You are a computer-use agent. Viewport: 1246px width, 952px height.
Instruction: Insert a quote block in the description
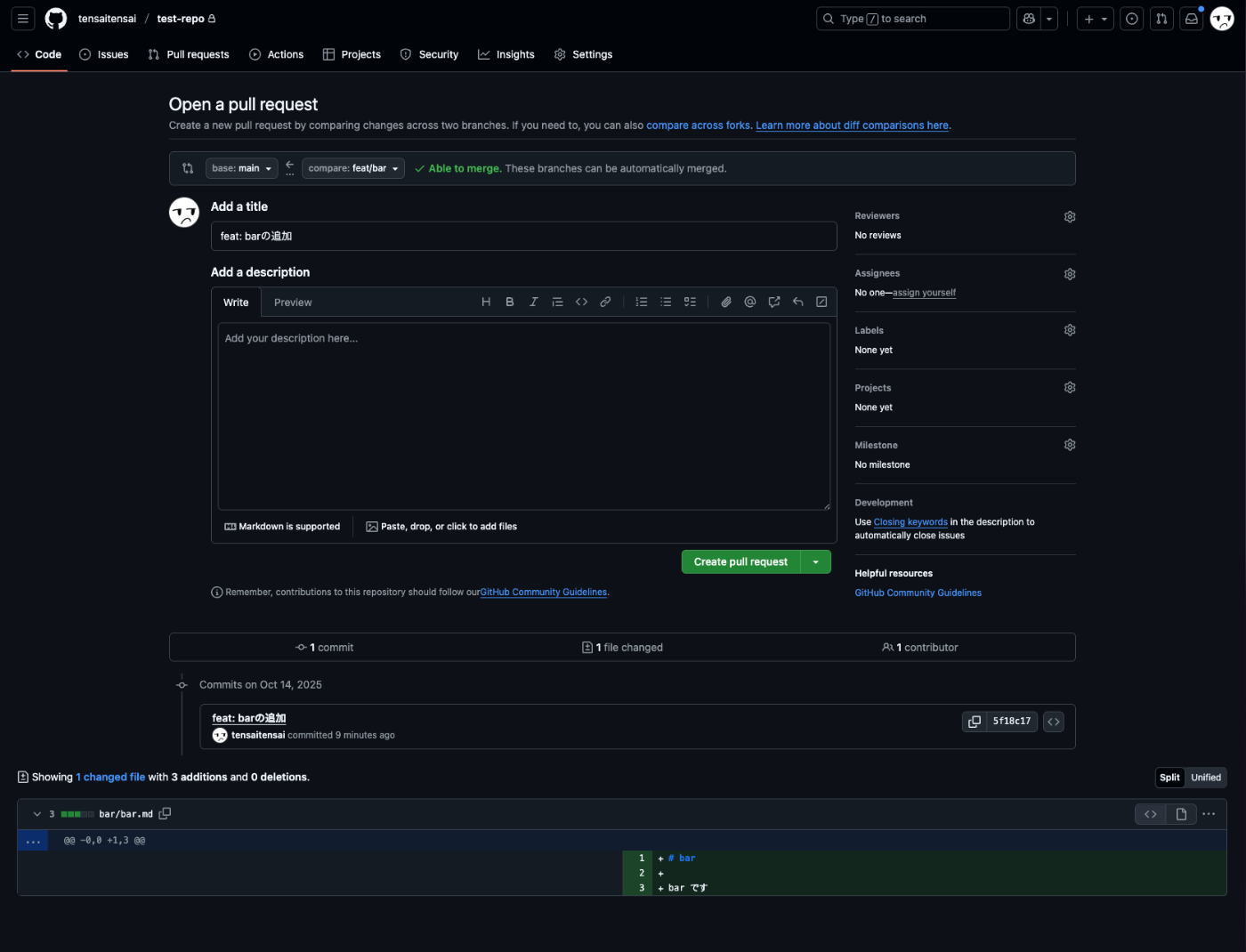tap(558, 303)
